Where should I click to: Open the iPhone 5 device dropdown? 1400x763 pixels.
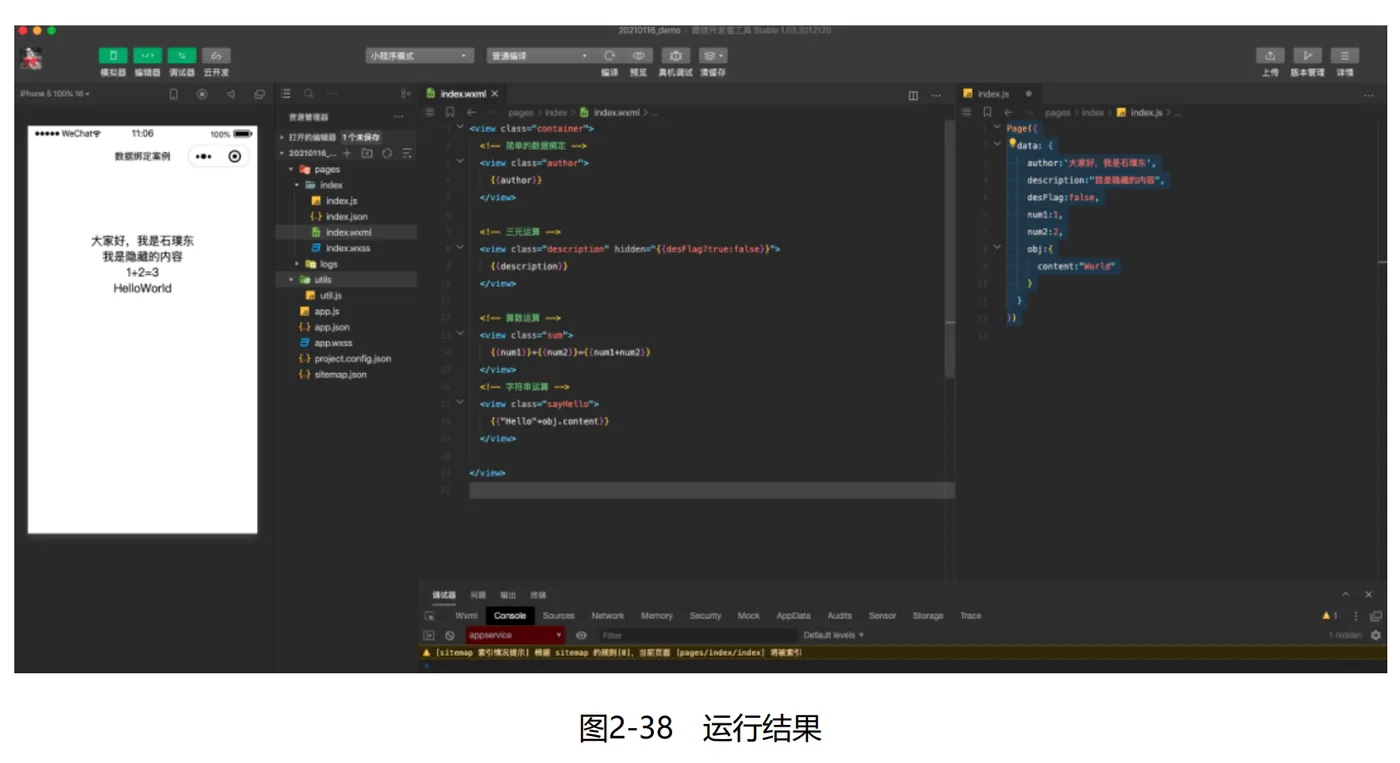[x=55, y=94]
